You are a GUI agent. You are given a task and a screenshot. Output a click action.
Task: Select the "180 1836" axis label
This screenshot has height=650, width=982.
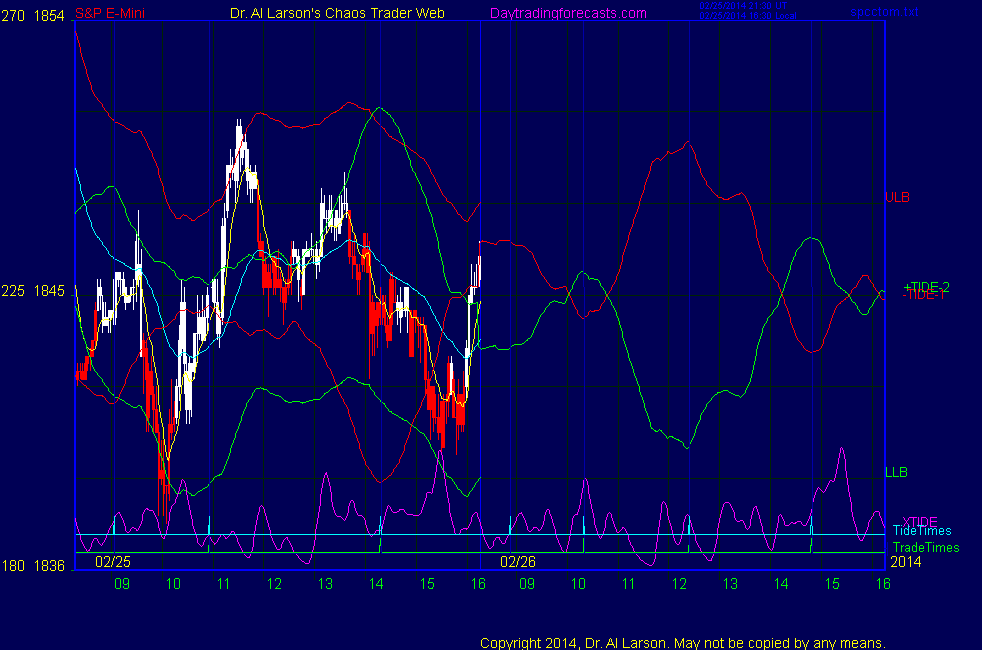click(x=33, y=566)
